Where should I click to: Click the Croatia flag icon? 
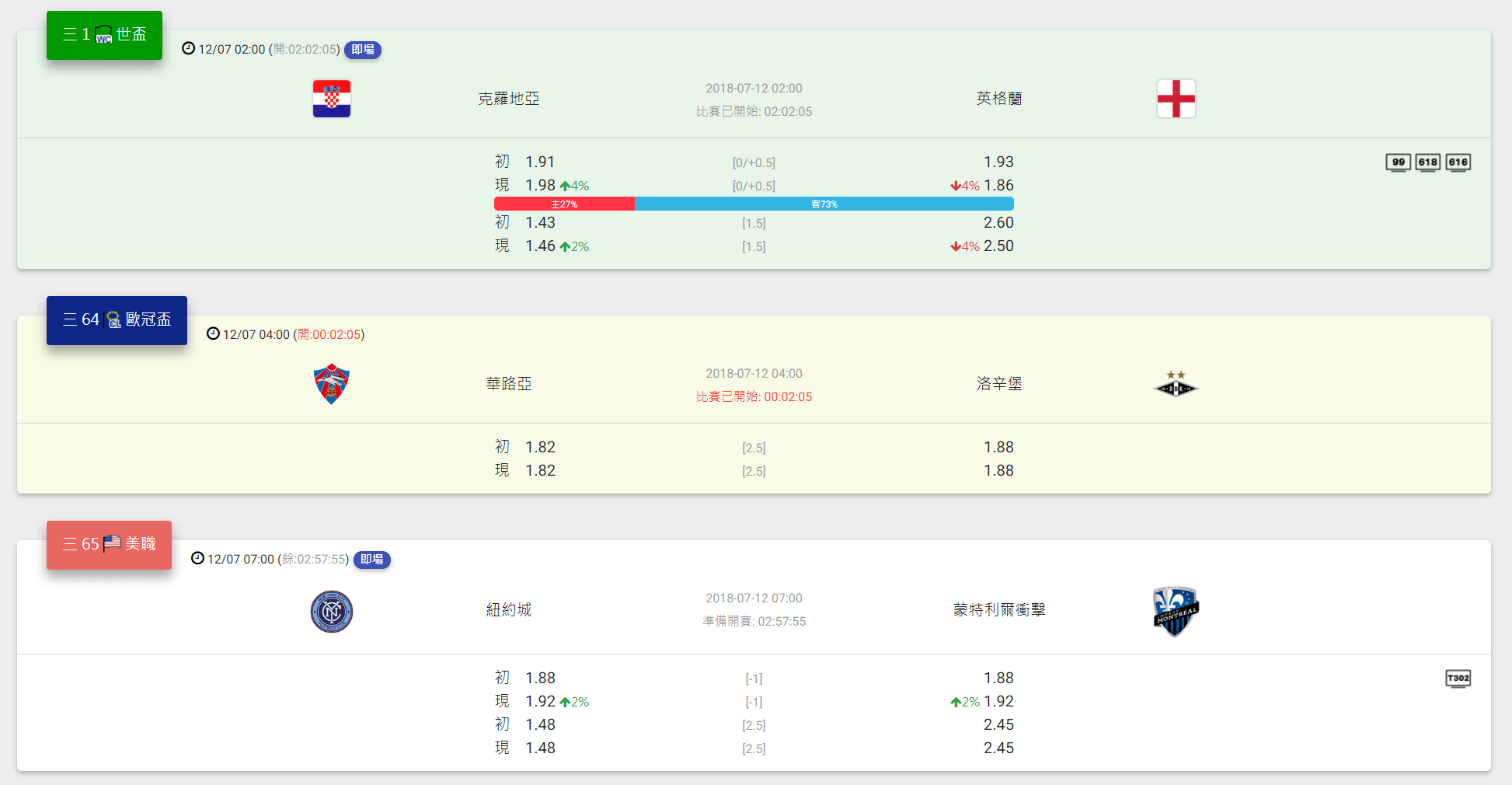click(332, 99)
